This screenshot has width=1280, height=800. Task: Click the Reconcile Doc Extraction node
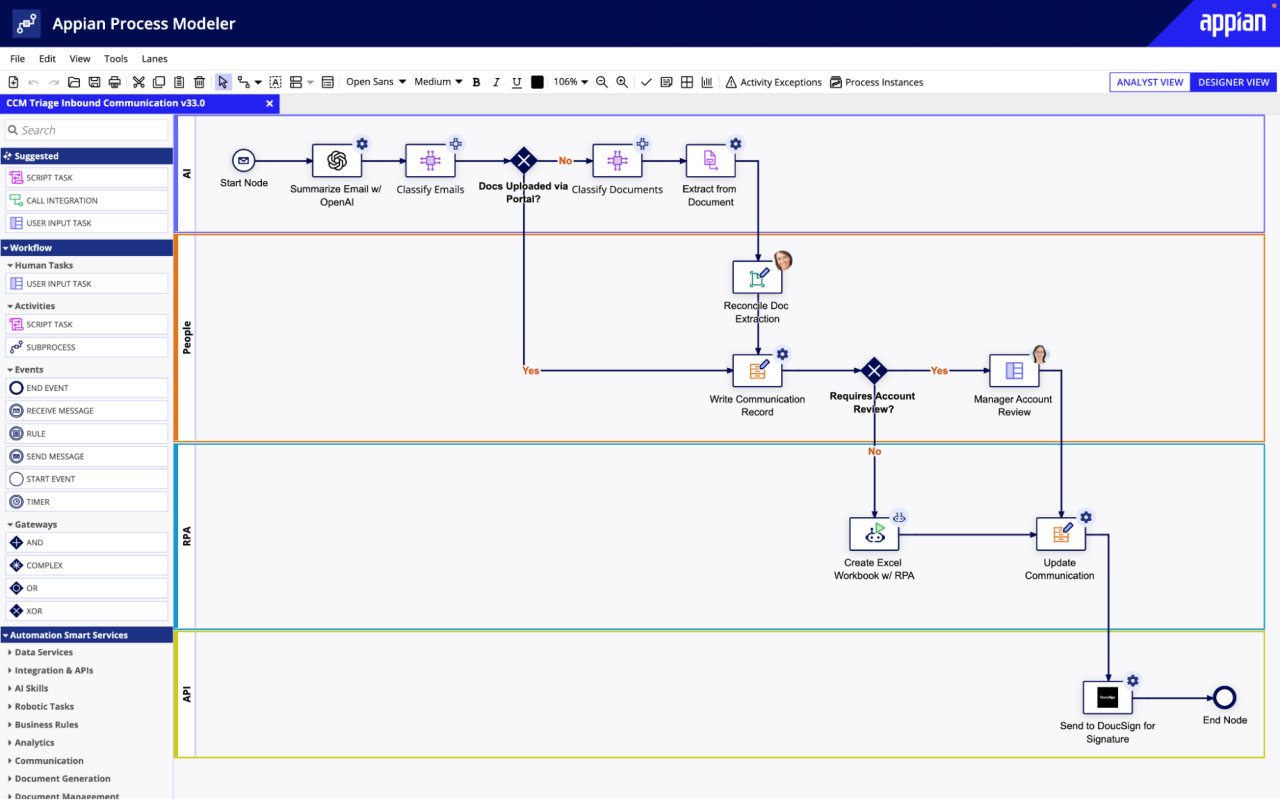click(757, 277)
